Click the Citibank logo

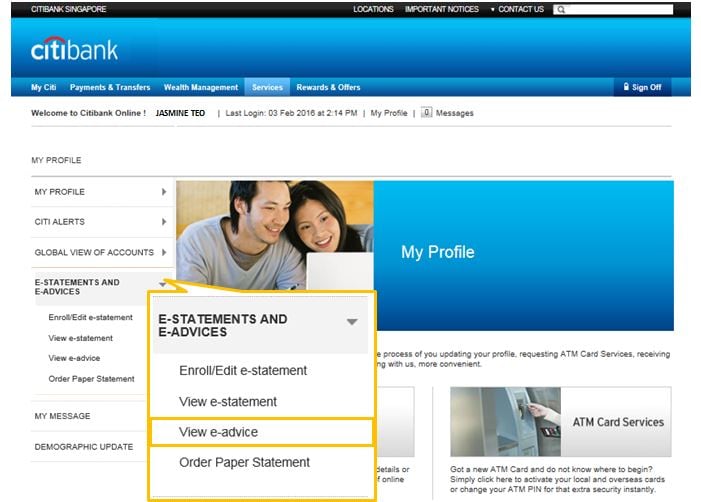click(74, 49)
